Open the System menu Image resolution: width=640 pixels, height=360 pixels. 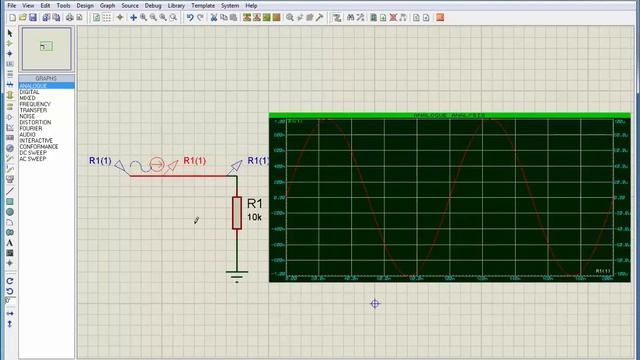230,6
